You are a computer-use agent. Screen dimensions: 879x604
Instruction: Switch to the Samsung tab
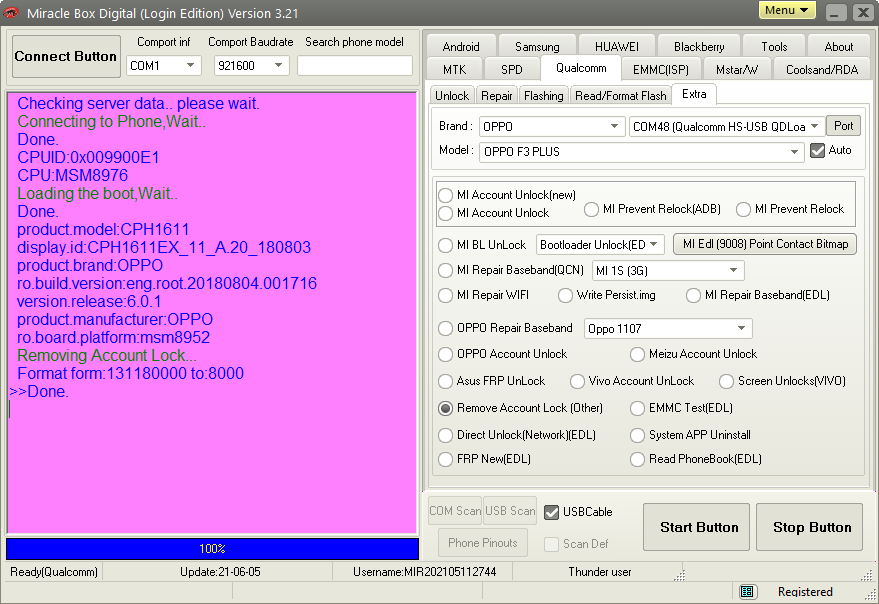coord(537,47)
